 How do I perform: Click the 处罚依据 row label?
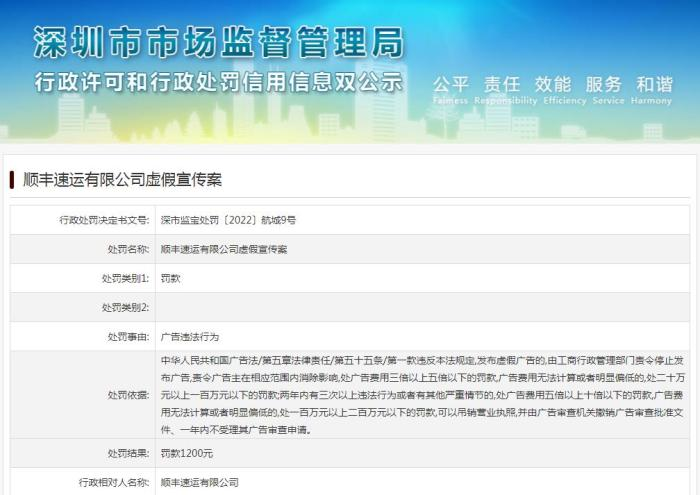point(129,395)
